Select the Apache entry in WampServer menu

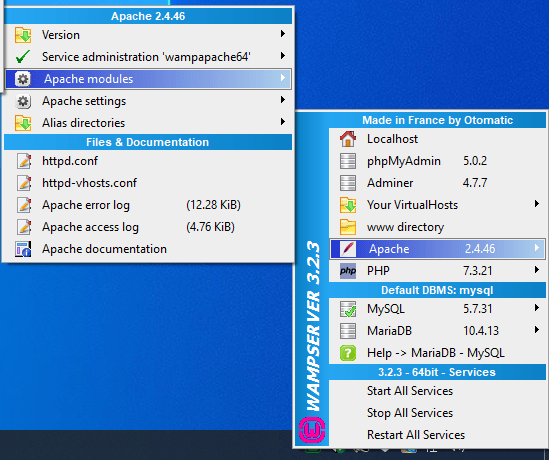point(437,249)
